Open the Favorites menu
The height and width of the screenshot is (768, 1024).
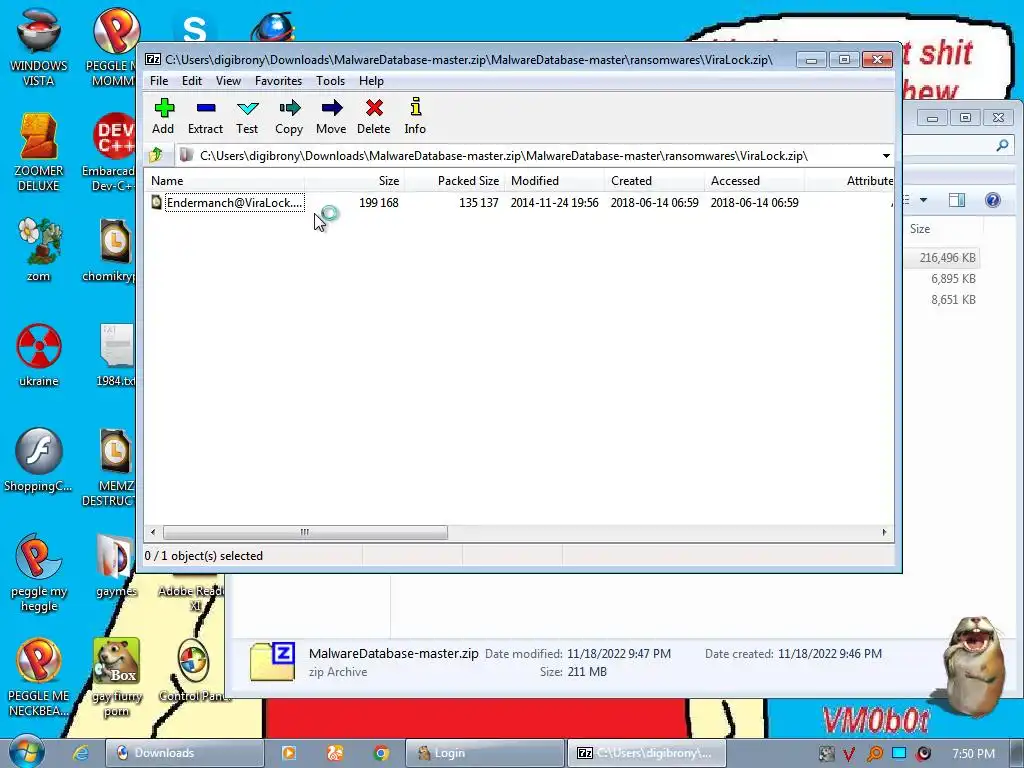point(278,81)
